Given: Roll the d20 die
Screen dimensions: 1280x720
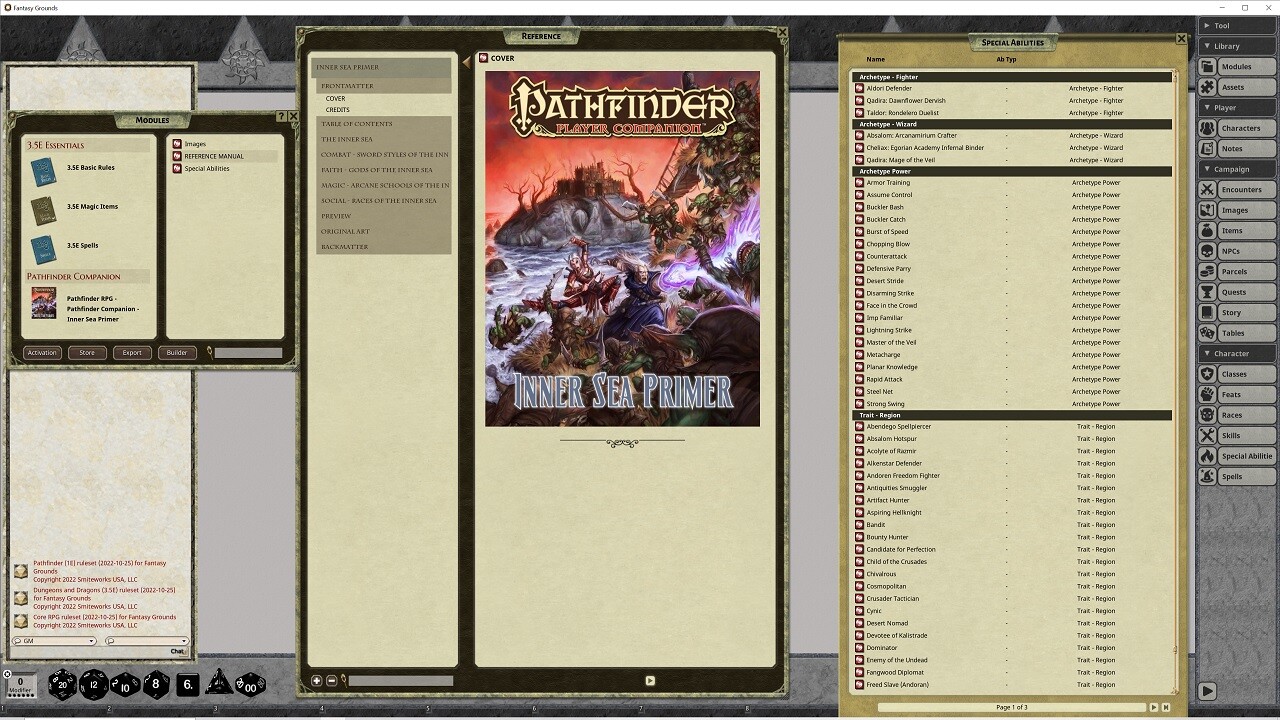Looking at the screenshot, I should click(61, 685).
